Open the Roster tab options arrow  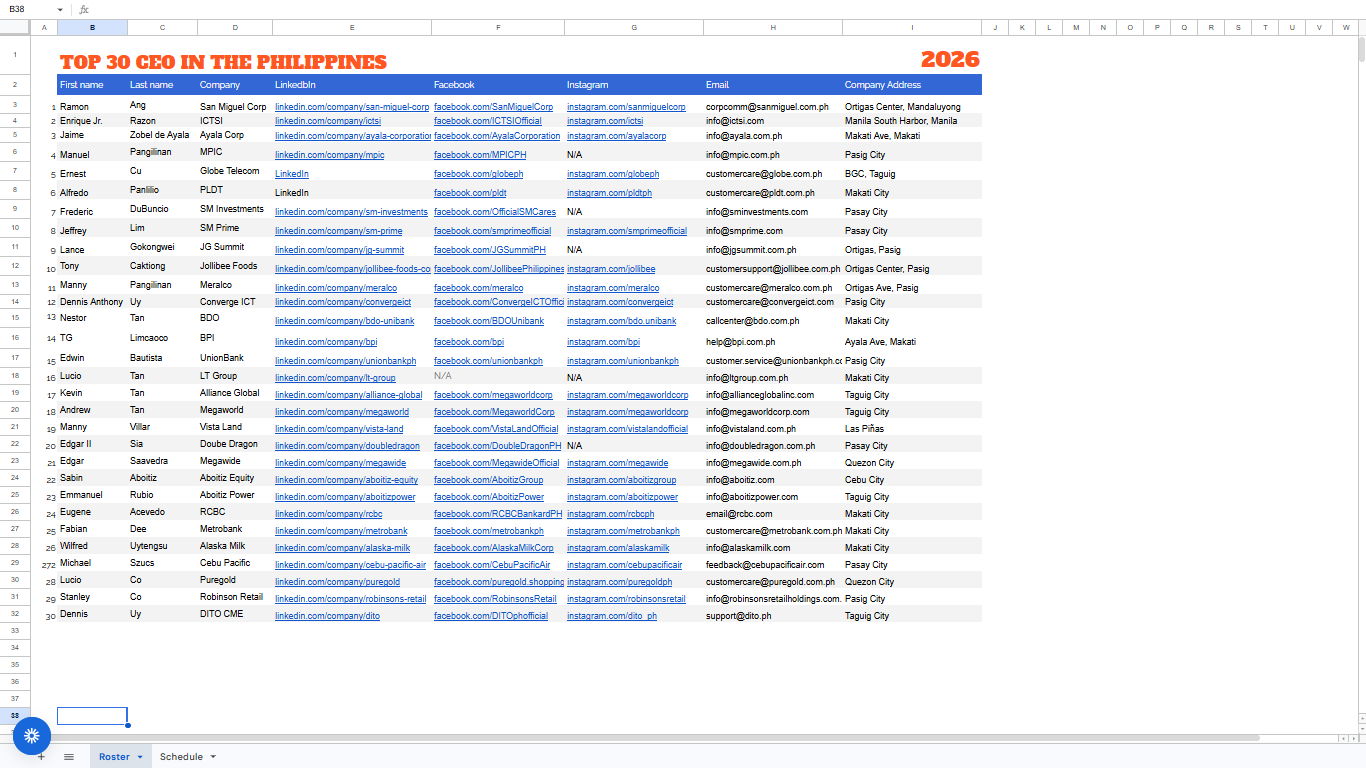pos(140,757)
